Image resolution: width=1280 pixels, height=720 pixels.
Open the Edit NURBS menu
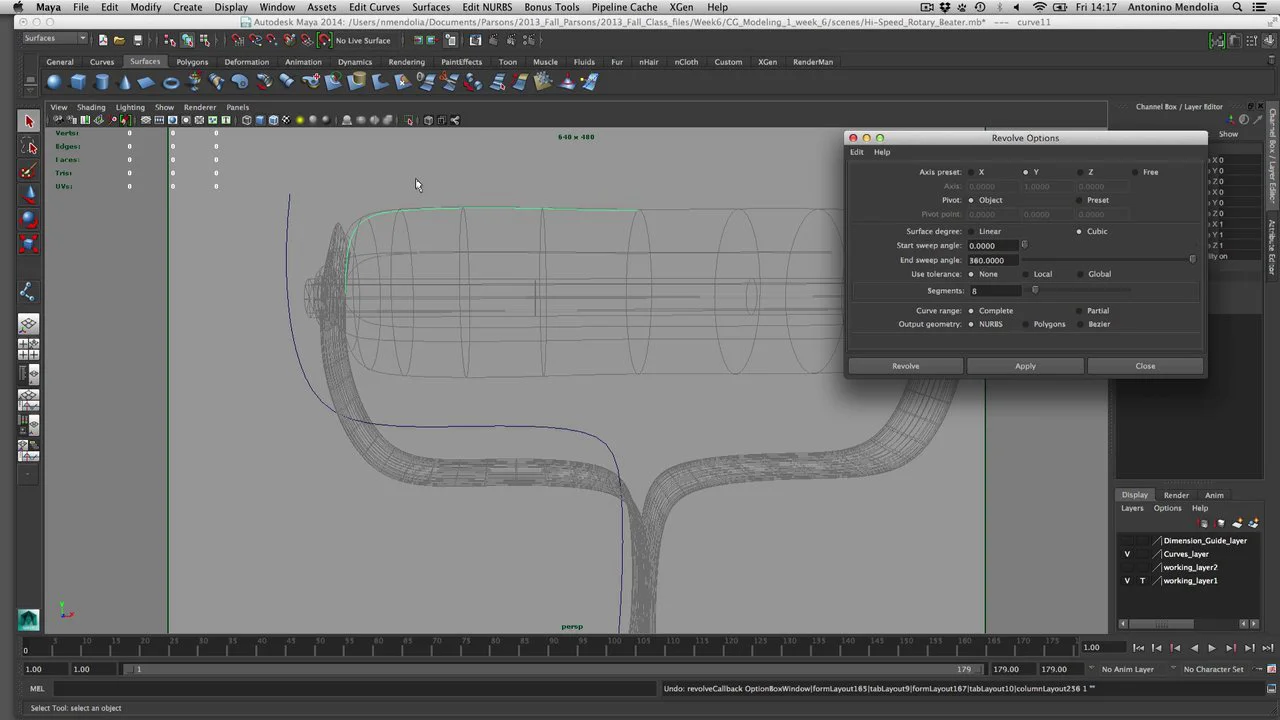click(487, 7)
